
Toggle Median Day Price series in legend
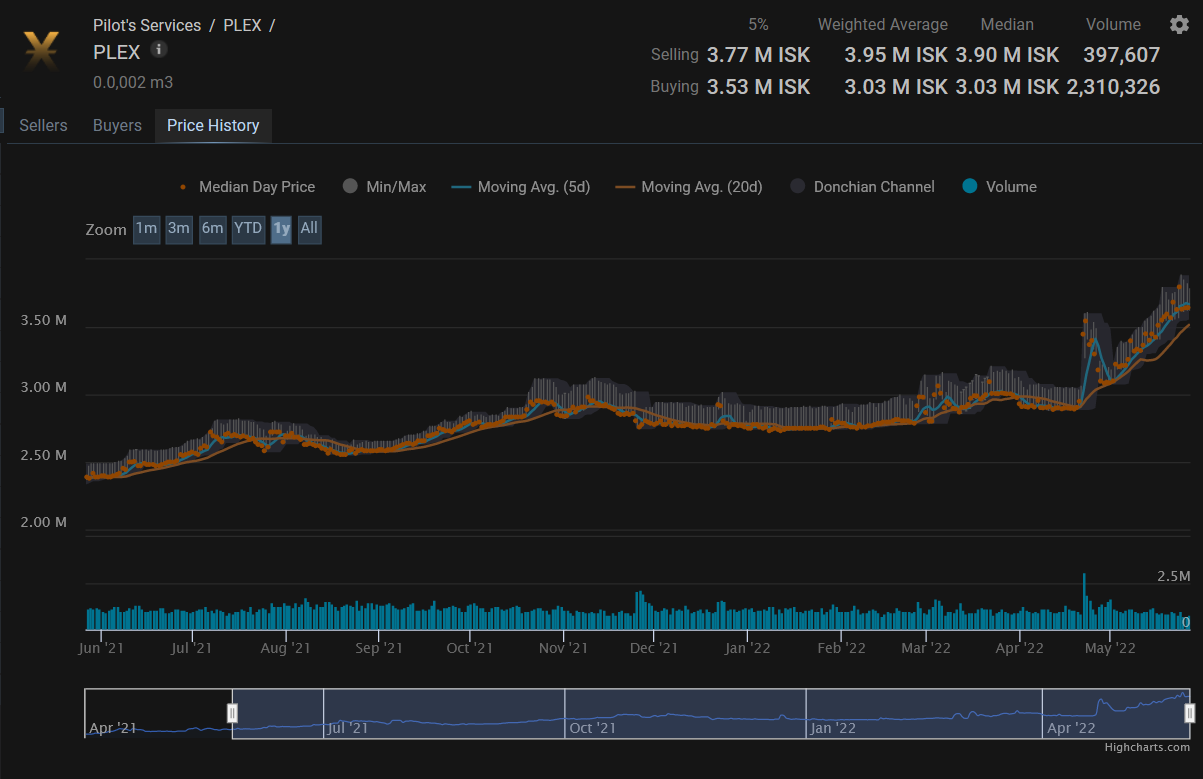pos(247,187)
